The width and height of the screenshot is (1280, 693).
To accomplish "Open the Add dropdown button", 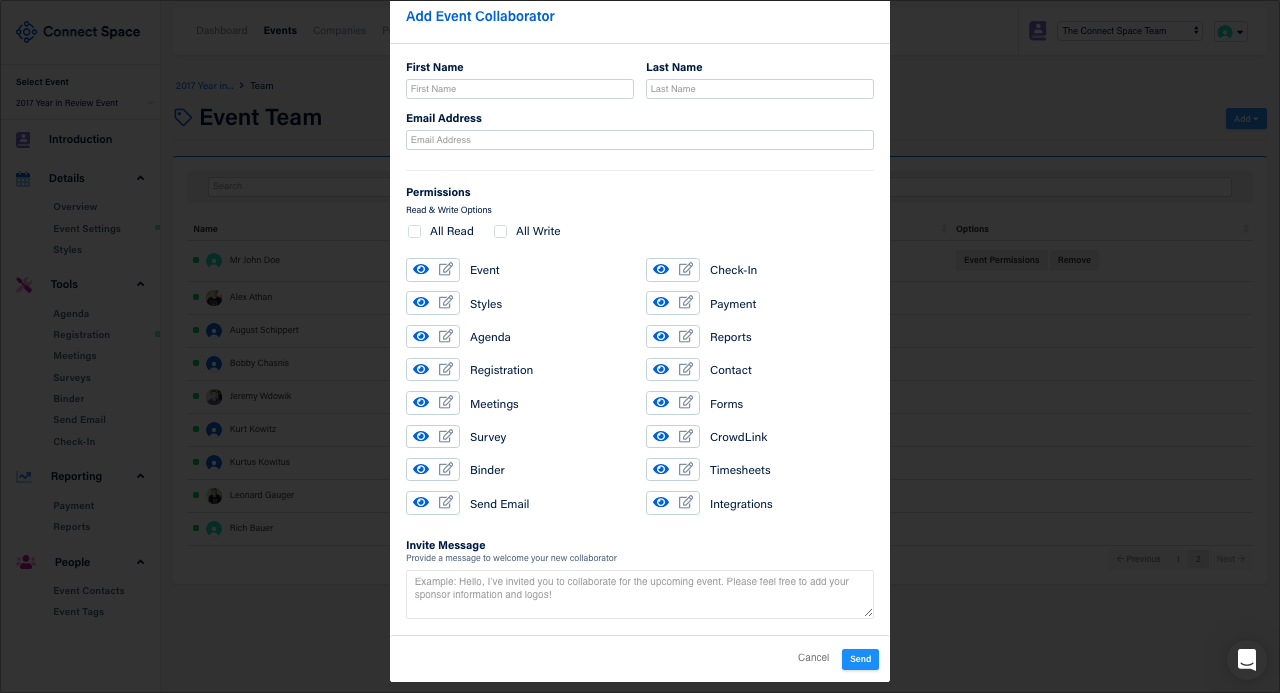I will click(1246, 119).
